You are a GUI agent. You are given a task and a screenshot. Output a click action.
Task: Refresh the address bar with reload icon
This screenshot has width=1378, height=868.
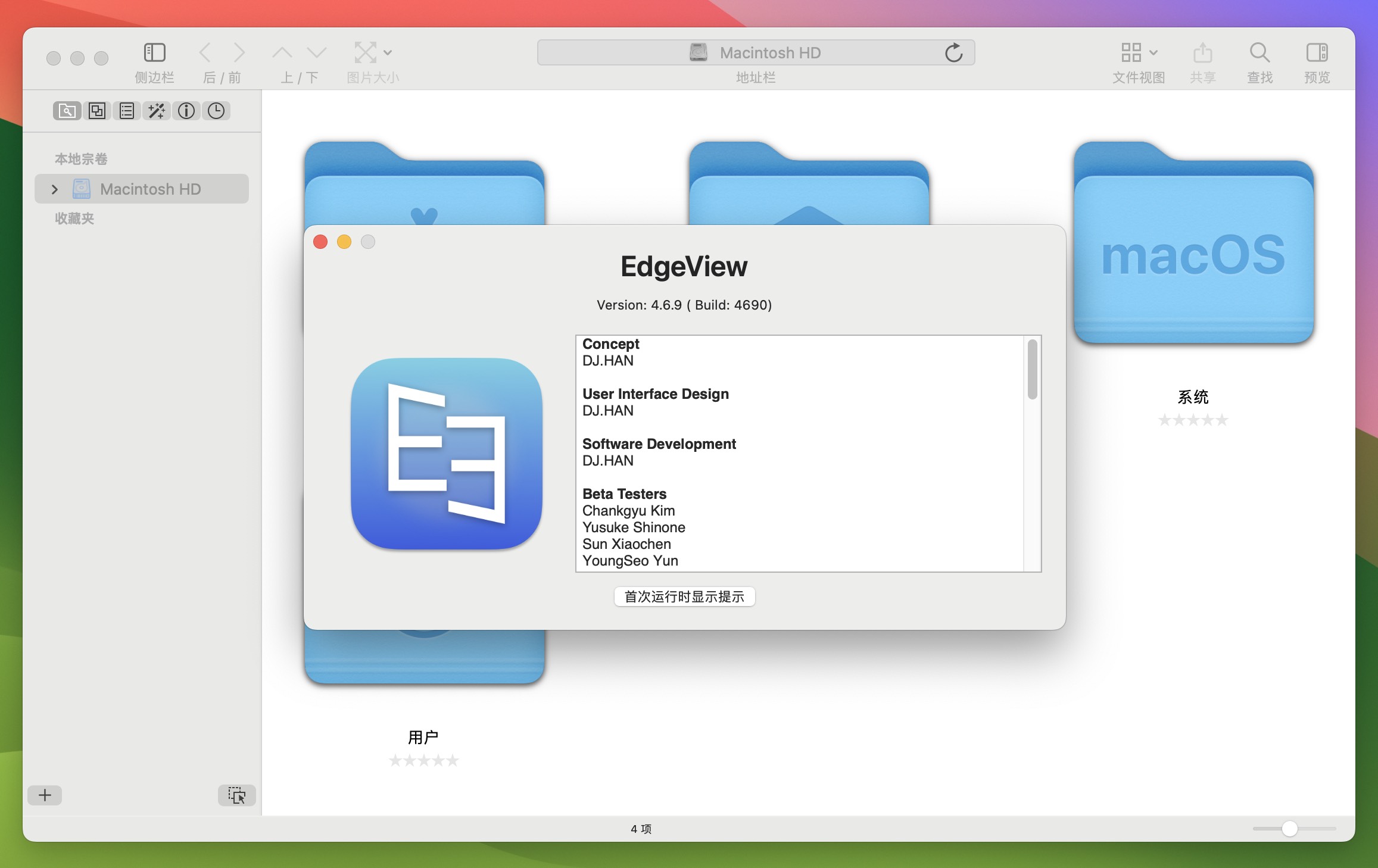[955, 52]
